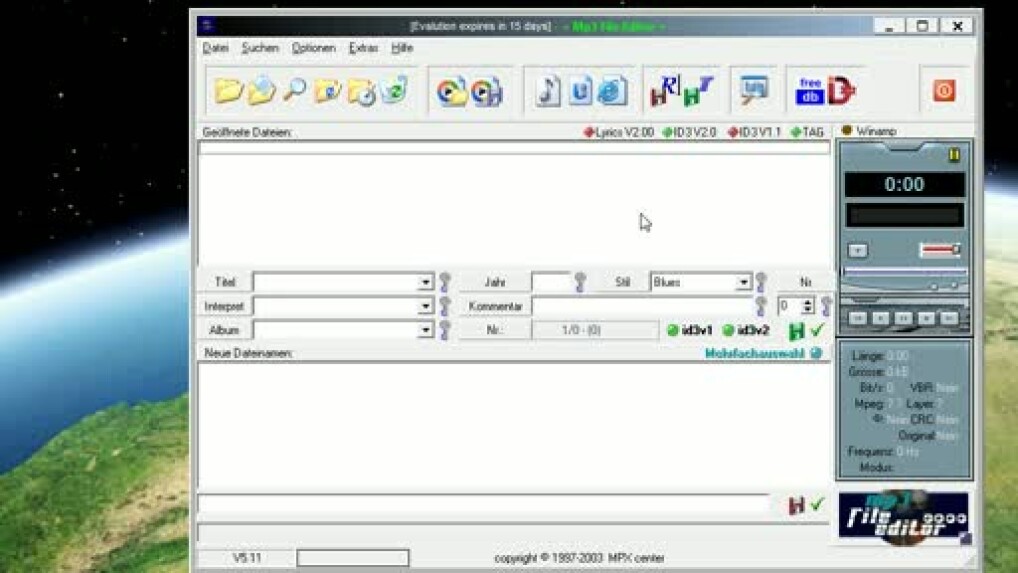Click the save icon beside id3v2
The width and height of the screenshot is (1018, 573).
pos(796,331)
